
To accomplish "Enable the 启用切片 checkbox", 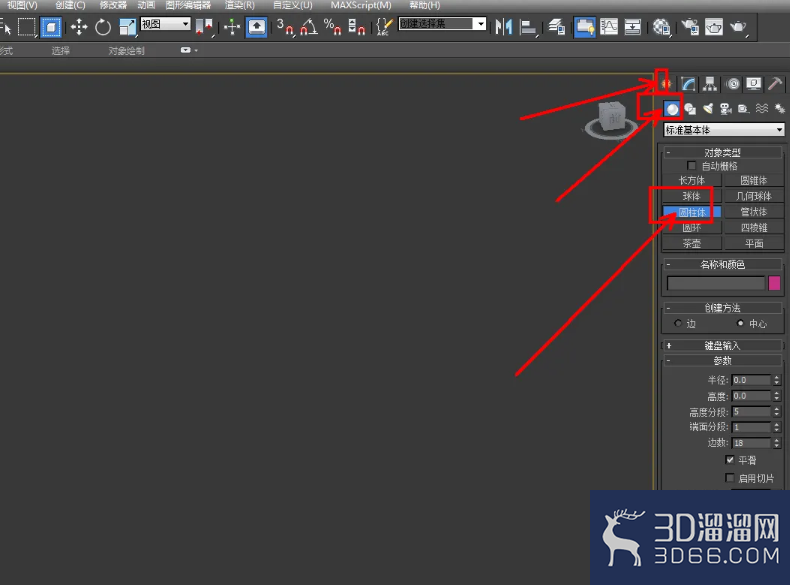I will point(730,478).
